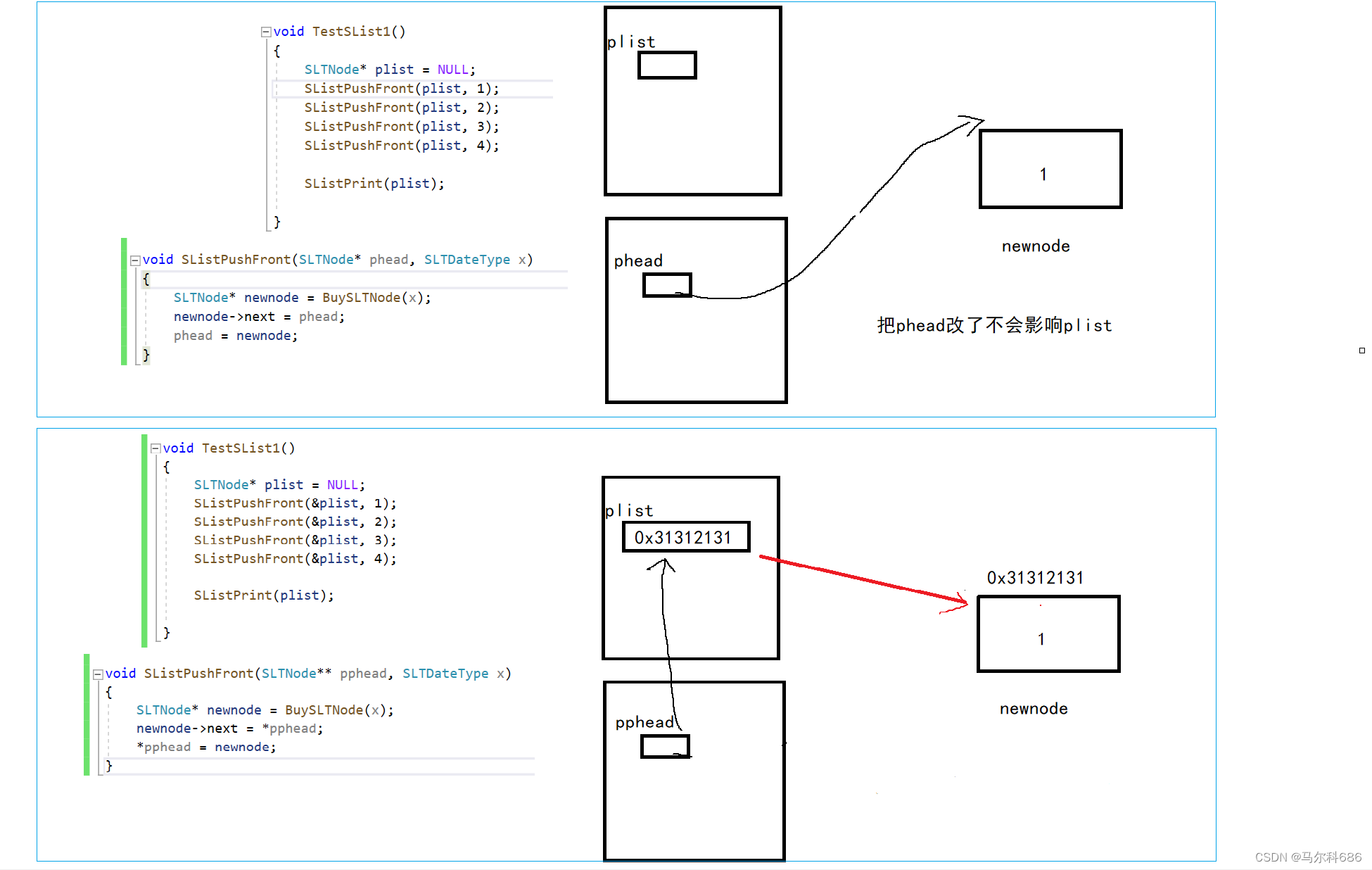Screen dimensions: 1372x870
Task: Click the note '把phead改了不会影响plist'
Action: coord(994,325)
